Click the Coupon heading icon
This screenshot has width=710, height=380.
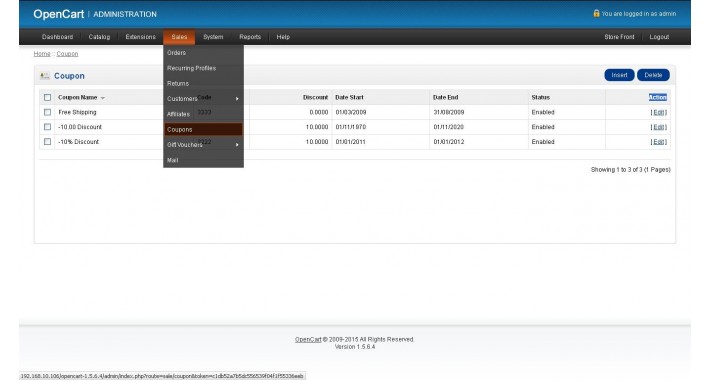click(x=44, y=76)
